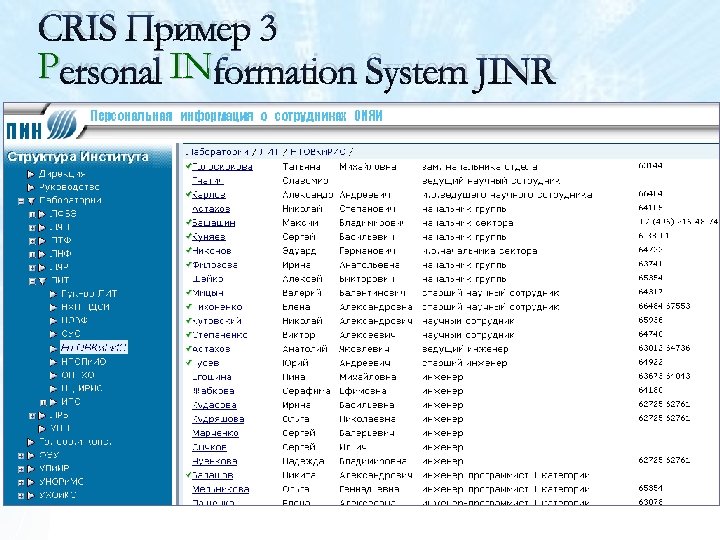Viewport: 720px width, 540px height.
Task: Click the position ведущий инженер
Action: (x=465, y=349)
